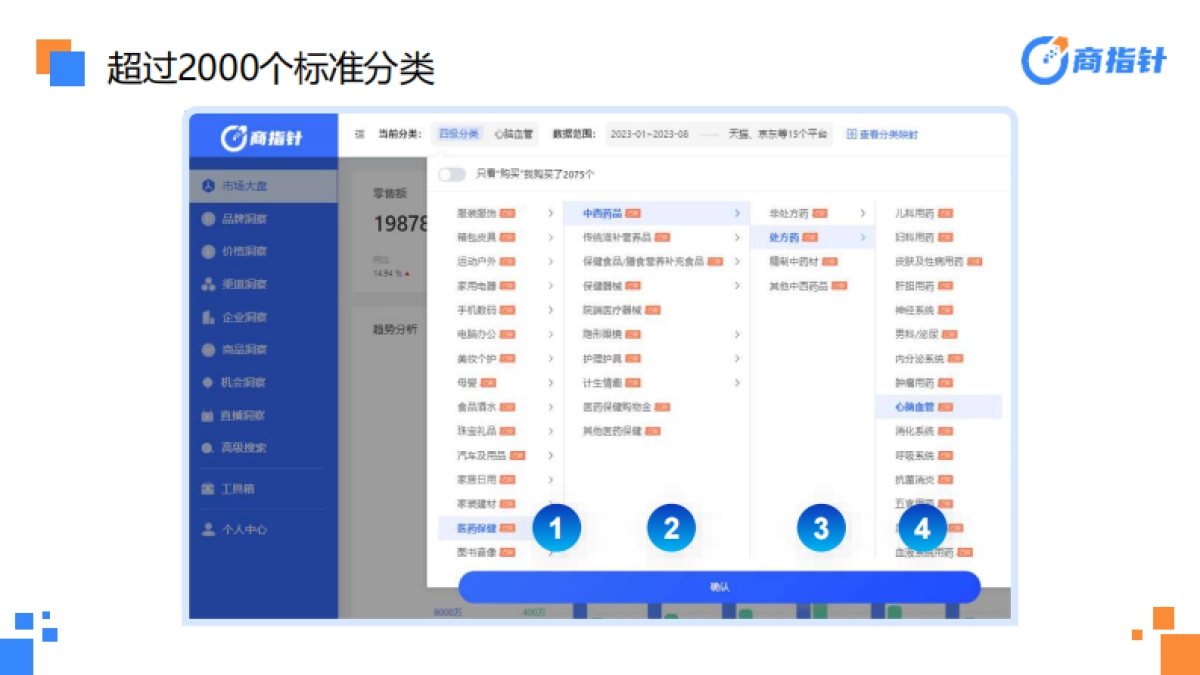Screen dimensions: 1200x675
Task: Expand the 非处方药 subcategory
Action: point(789,212)
